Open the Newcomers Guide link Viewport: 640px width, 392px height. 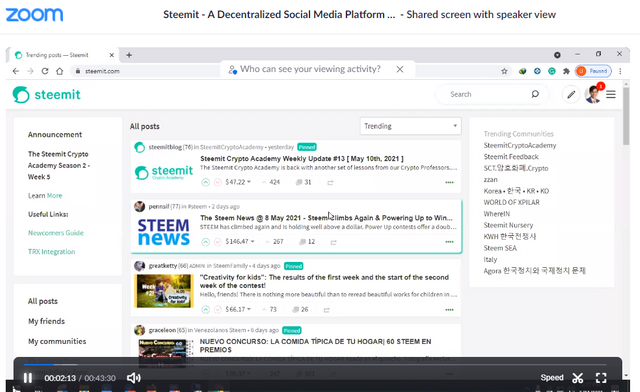pyautogui.click(x=56, y=233)
